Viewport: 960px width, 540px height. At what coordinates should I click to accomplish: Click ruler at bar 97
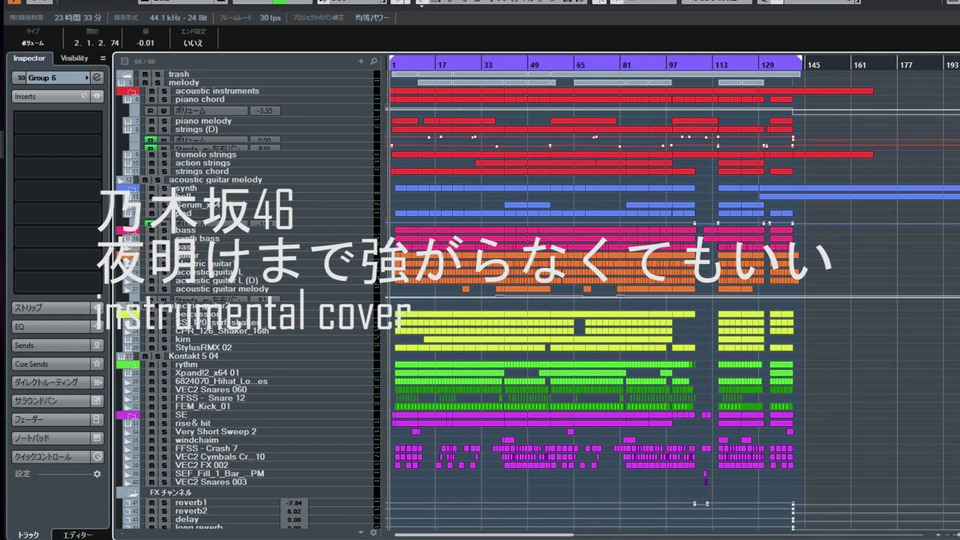[673, 64]
